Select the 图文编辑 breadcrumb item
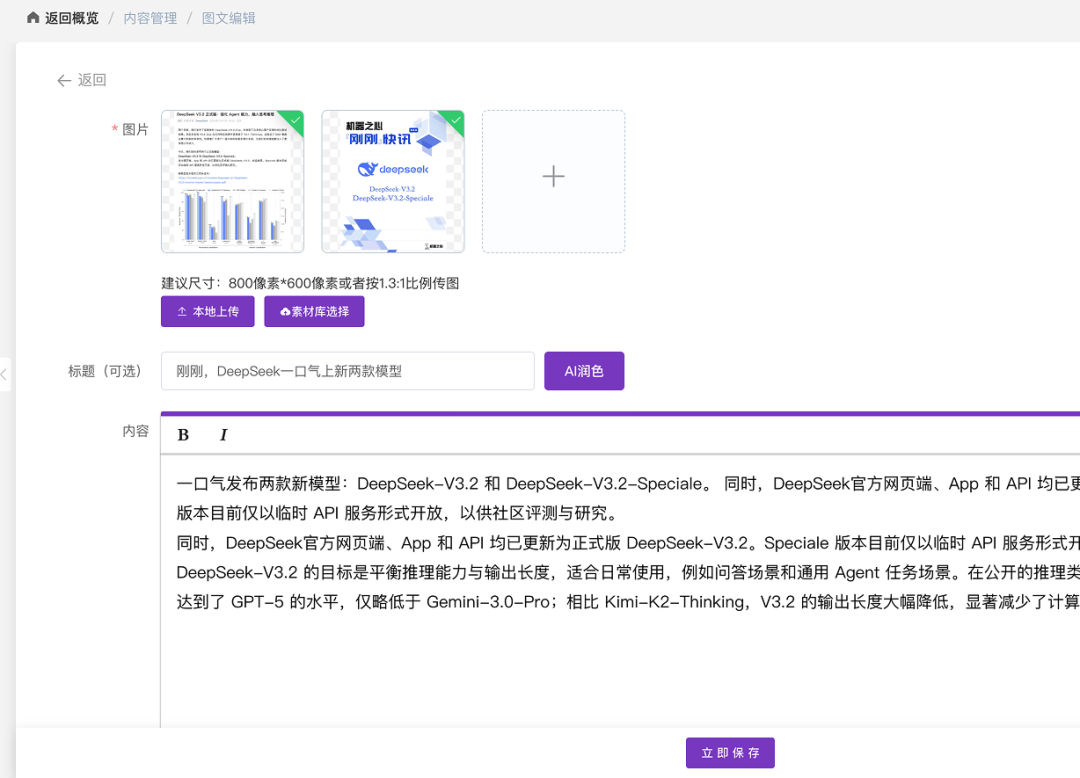Screen dimensions: 1080x778 (229, 18)
